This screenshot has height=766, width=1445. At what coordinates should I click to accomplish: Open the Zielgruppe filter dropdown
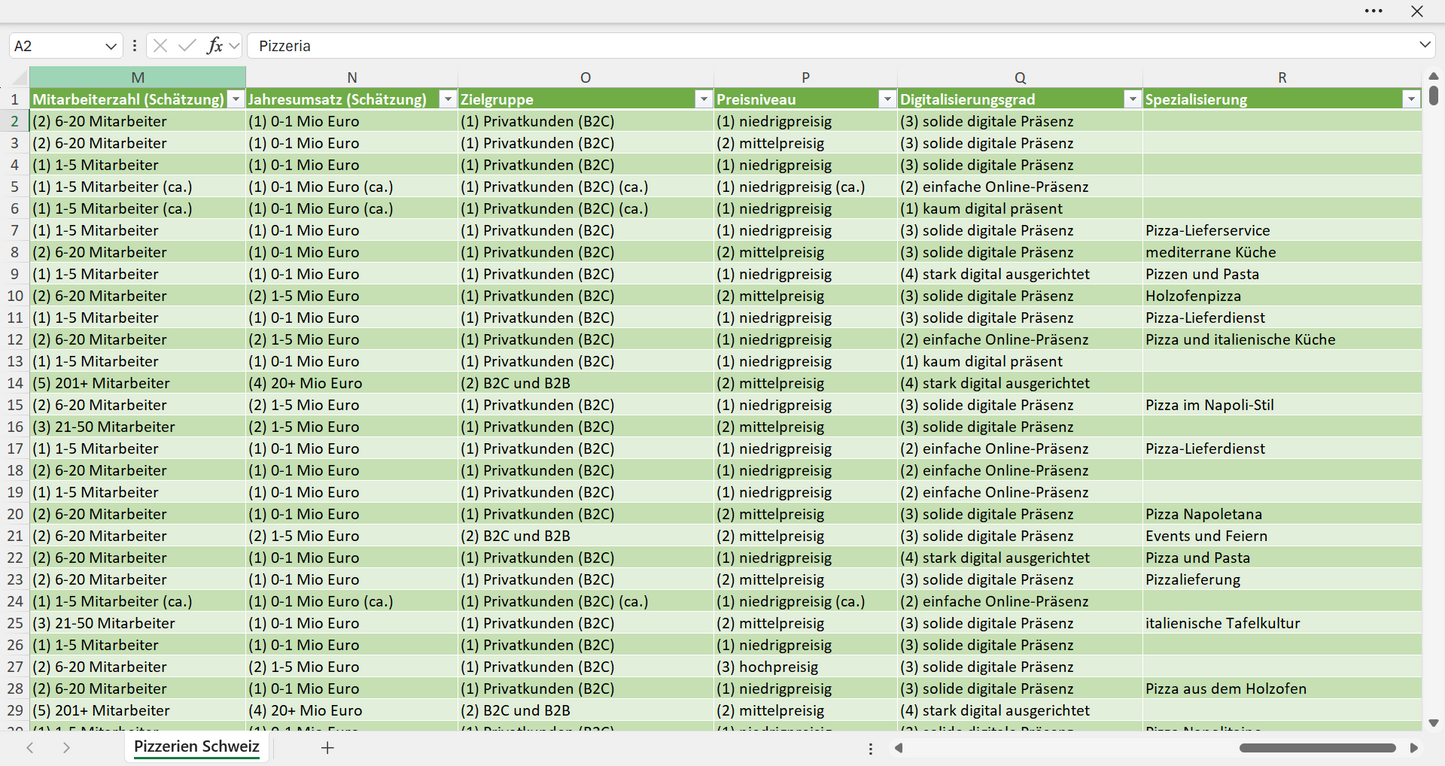point(703,99)
